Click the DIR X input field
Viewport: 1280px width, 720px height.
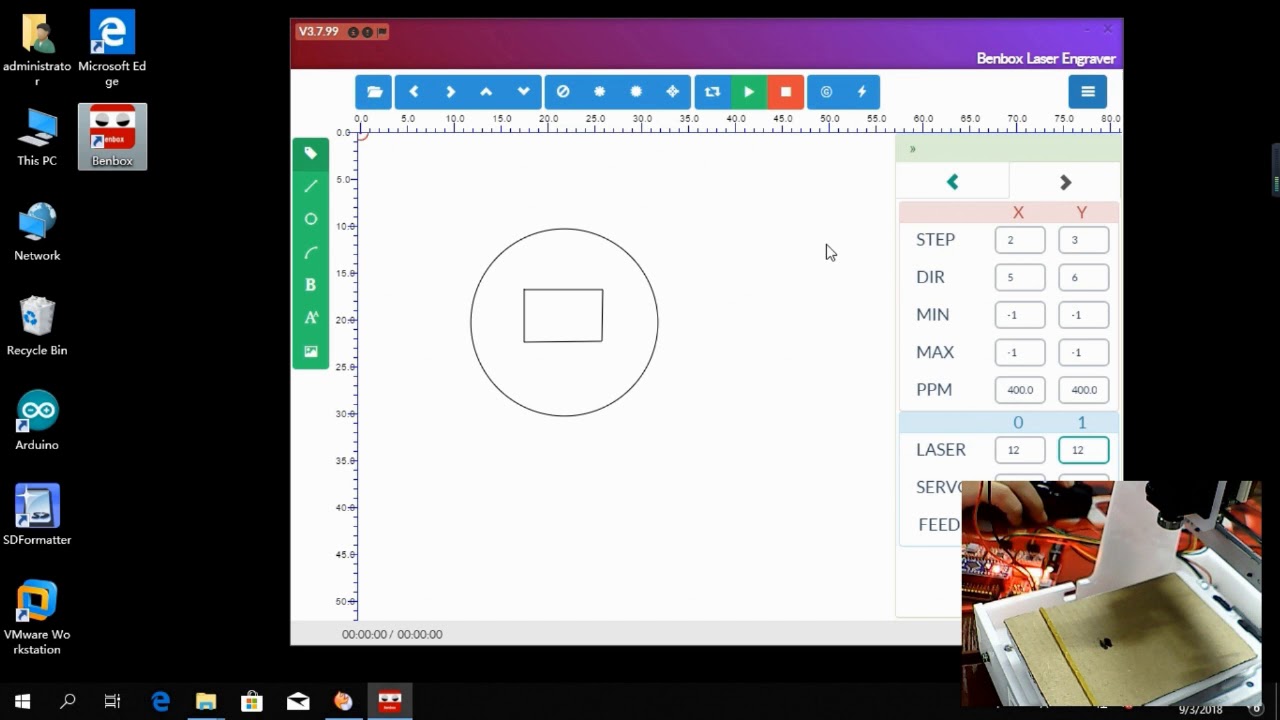tap(1020, 277)
